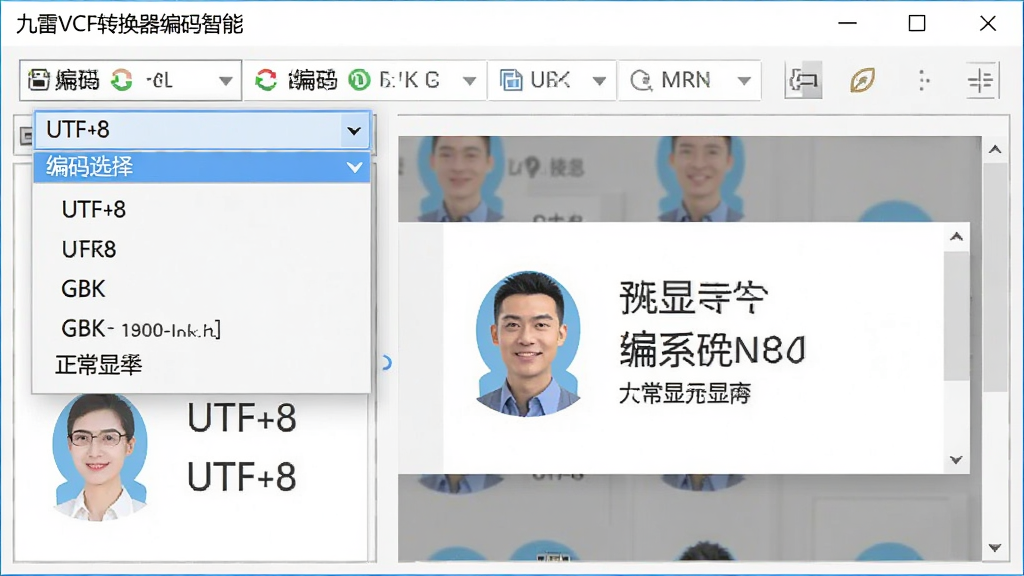1024x576 pixels.
Task: Click the outer right panel scroll down arrow
Action: pos(995,548)
